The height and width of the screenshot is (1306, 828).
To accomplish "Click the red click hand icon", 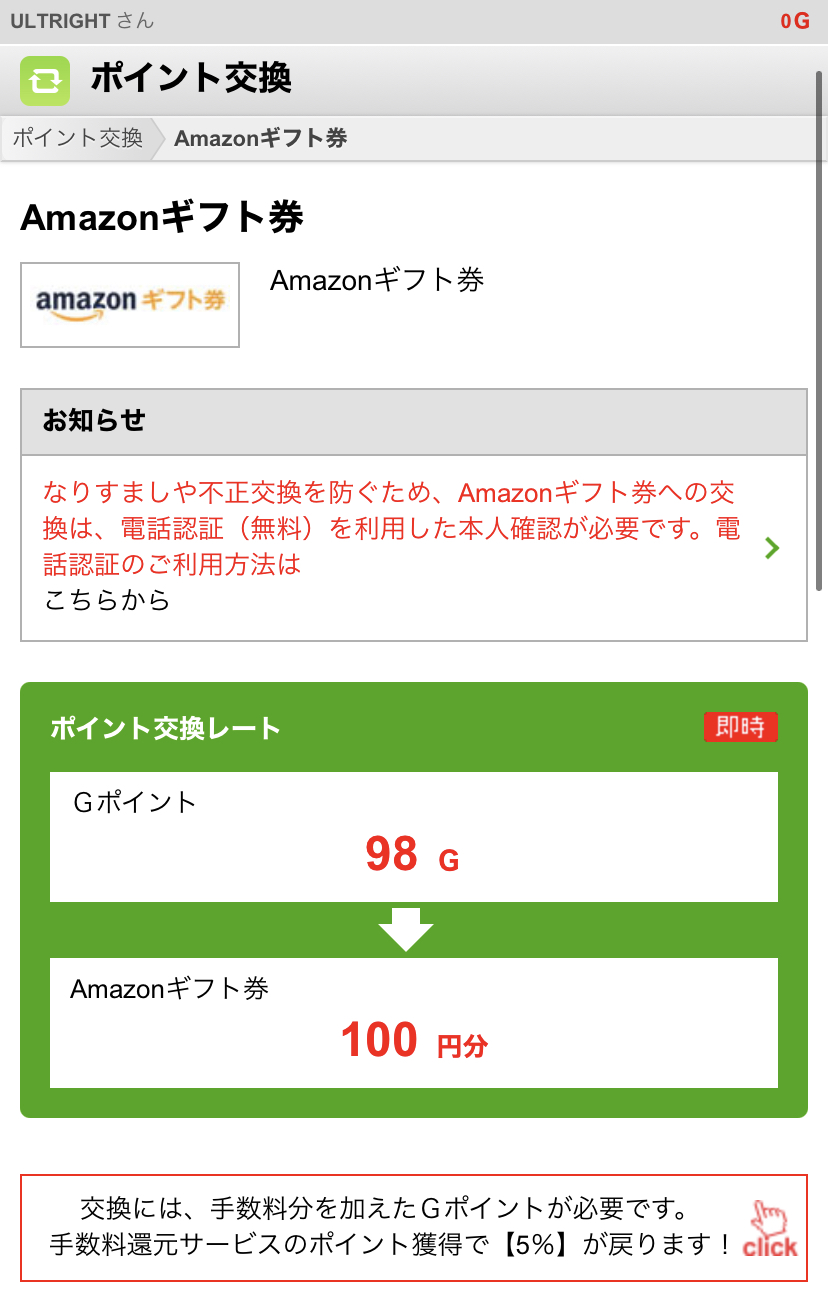I will tap(770, 1229).
